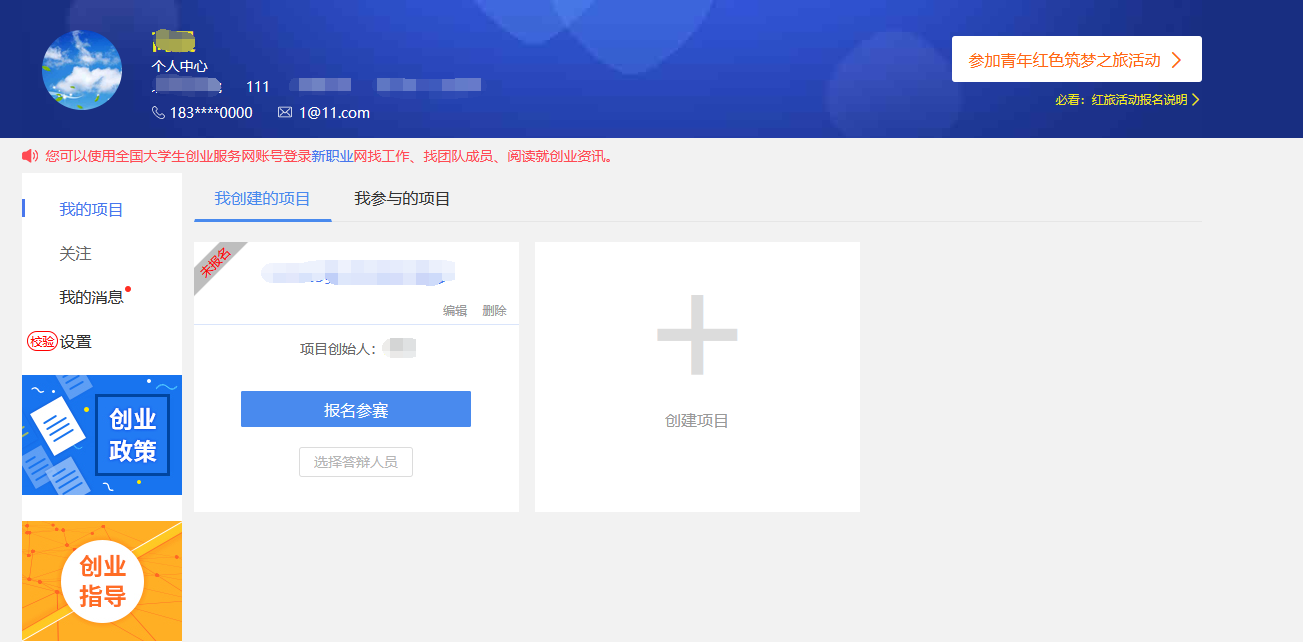Click the 选择答辩人员 button
The width and height of the screenshot is (1303, 642).
(x=355, y=462)
